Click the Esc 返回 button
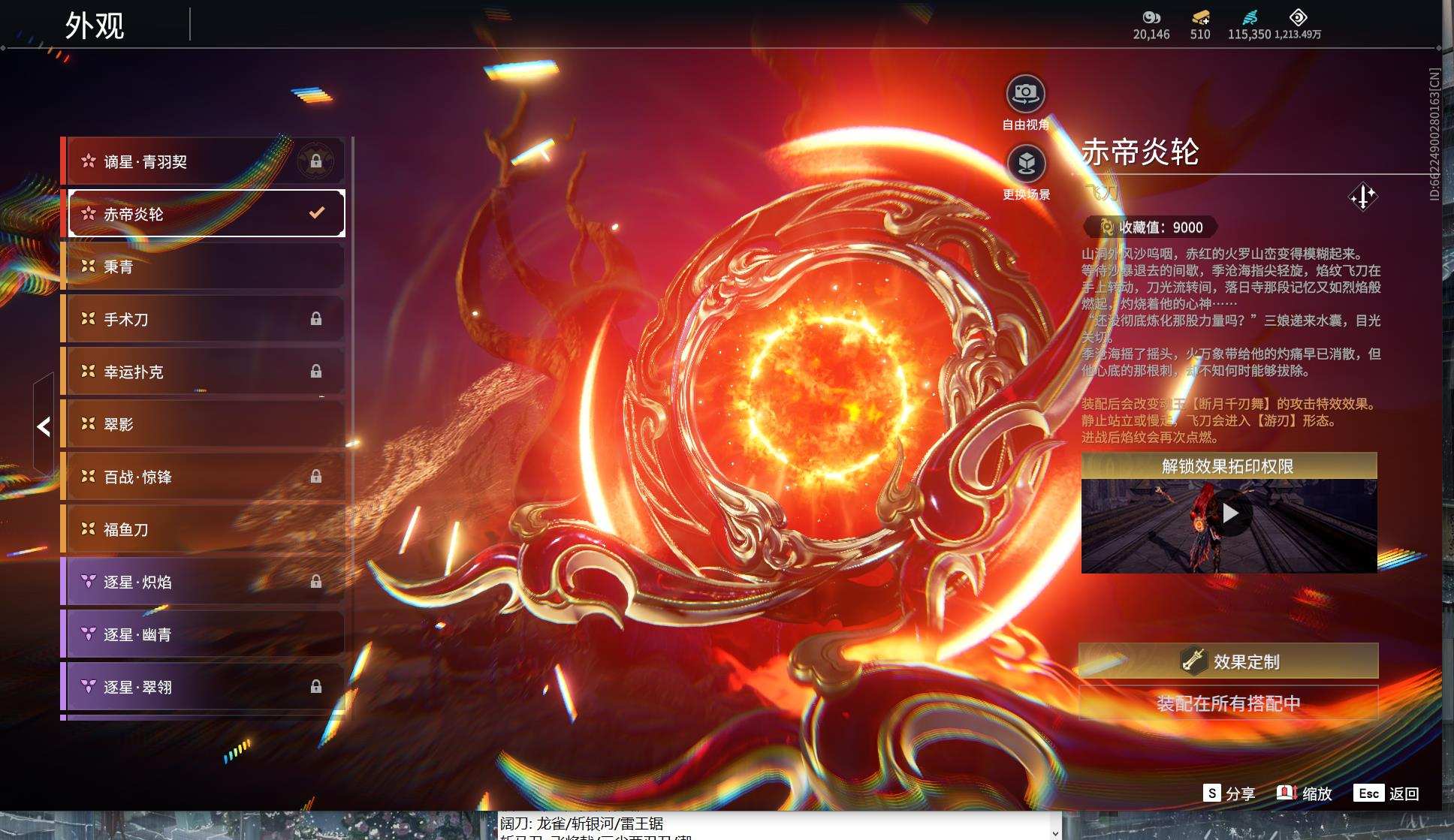Viewport: 1454px width, 840px height. [1386, 793]
